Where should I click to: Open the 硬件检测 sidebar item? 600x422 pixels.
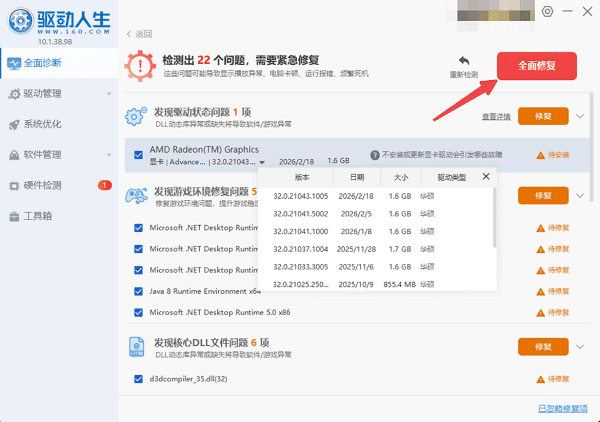(x=59, y=186)
